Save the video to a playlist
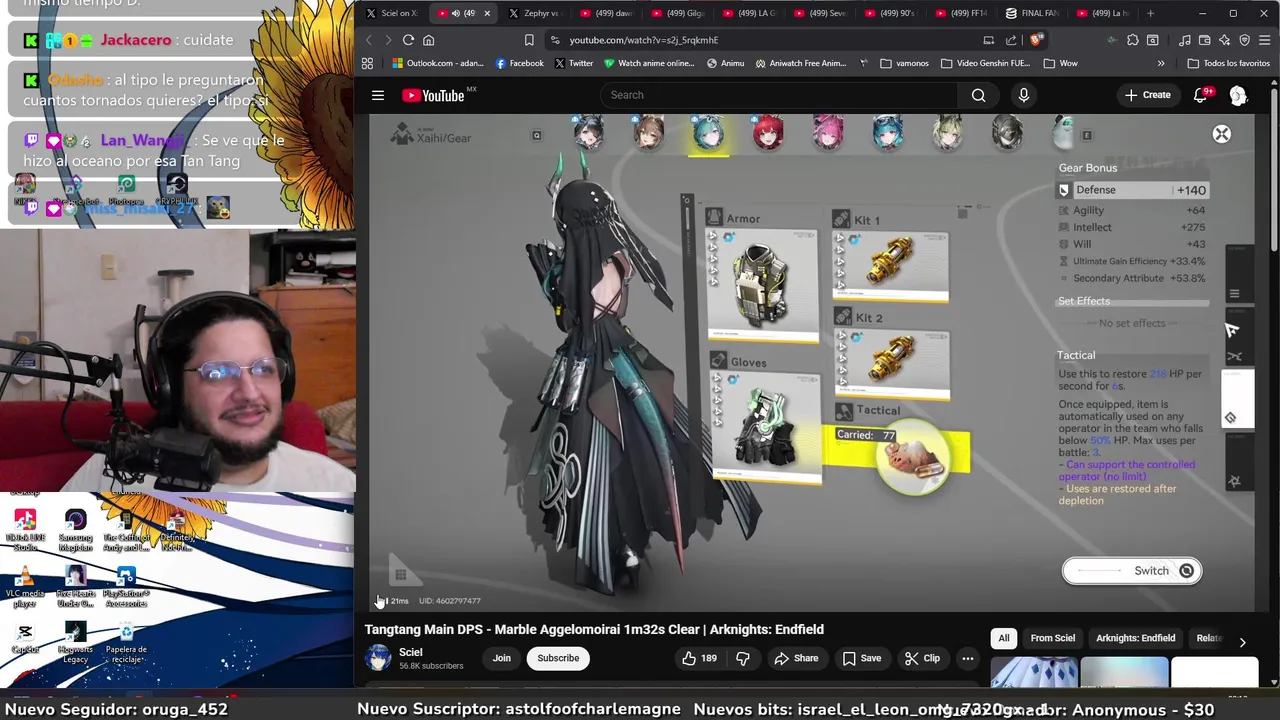This screenshot has height=720, width=1280. pos(861,658)
